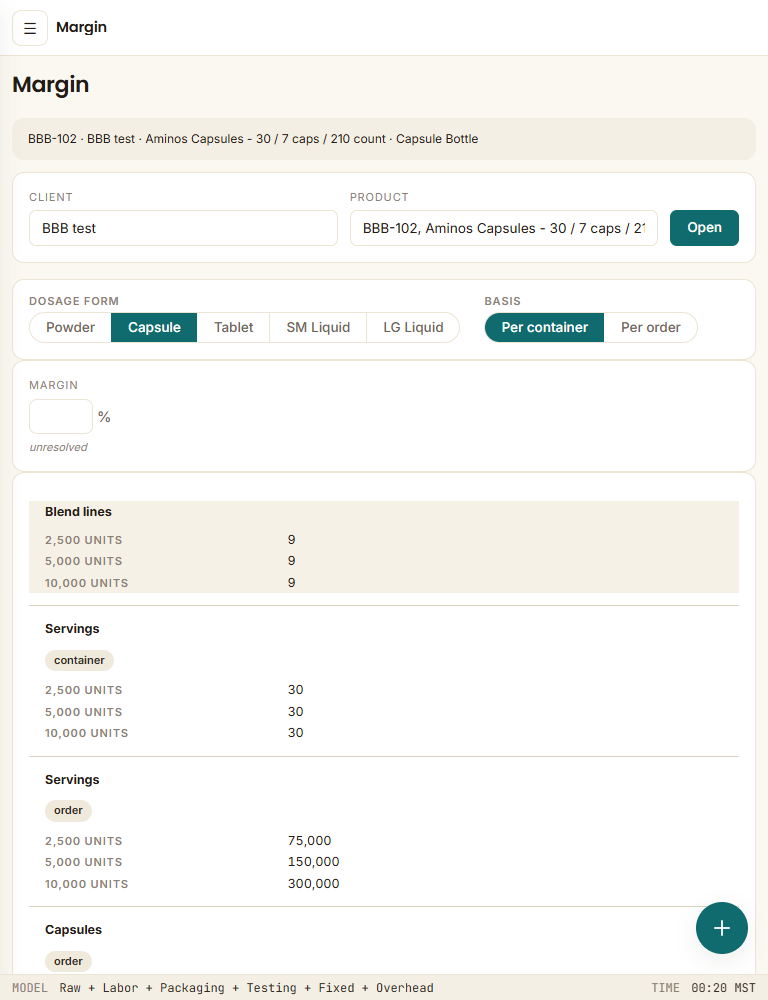Click the product summary banner BBB-102
The image size is (768, 1000).
pos(384,139)
